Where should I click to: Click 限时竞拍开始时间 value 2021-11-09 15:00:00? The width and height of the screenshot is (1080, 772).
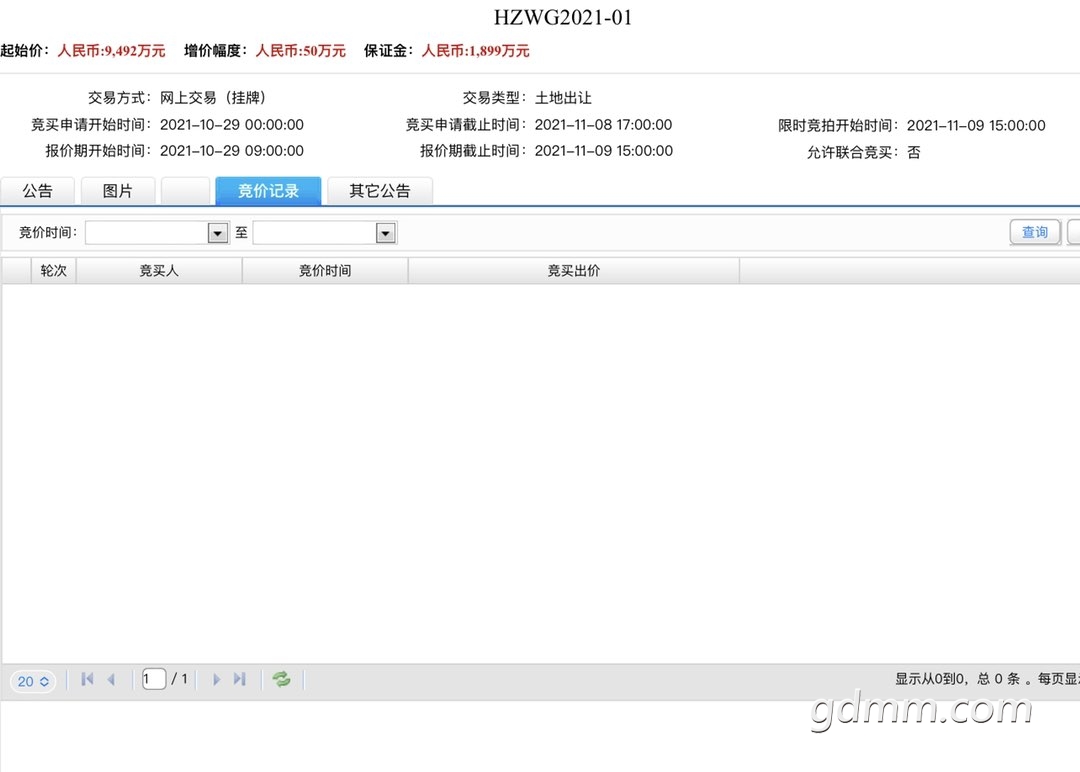pos(976,125)
